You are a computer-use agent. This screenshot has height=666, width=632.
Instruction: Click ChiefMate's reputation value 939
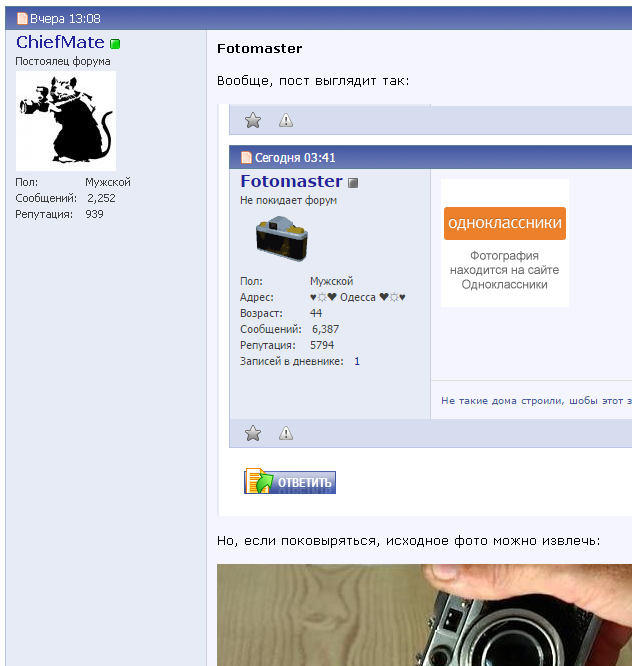[x=94, y=214]
